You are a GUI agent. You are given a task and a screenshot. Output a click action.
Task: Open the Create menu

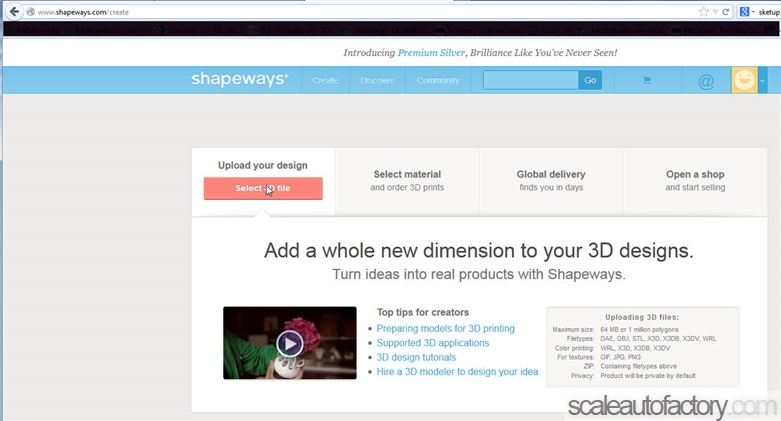[326, 80]
